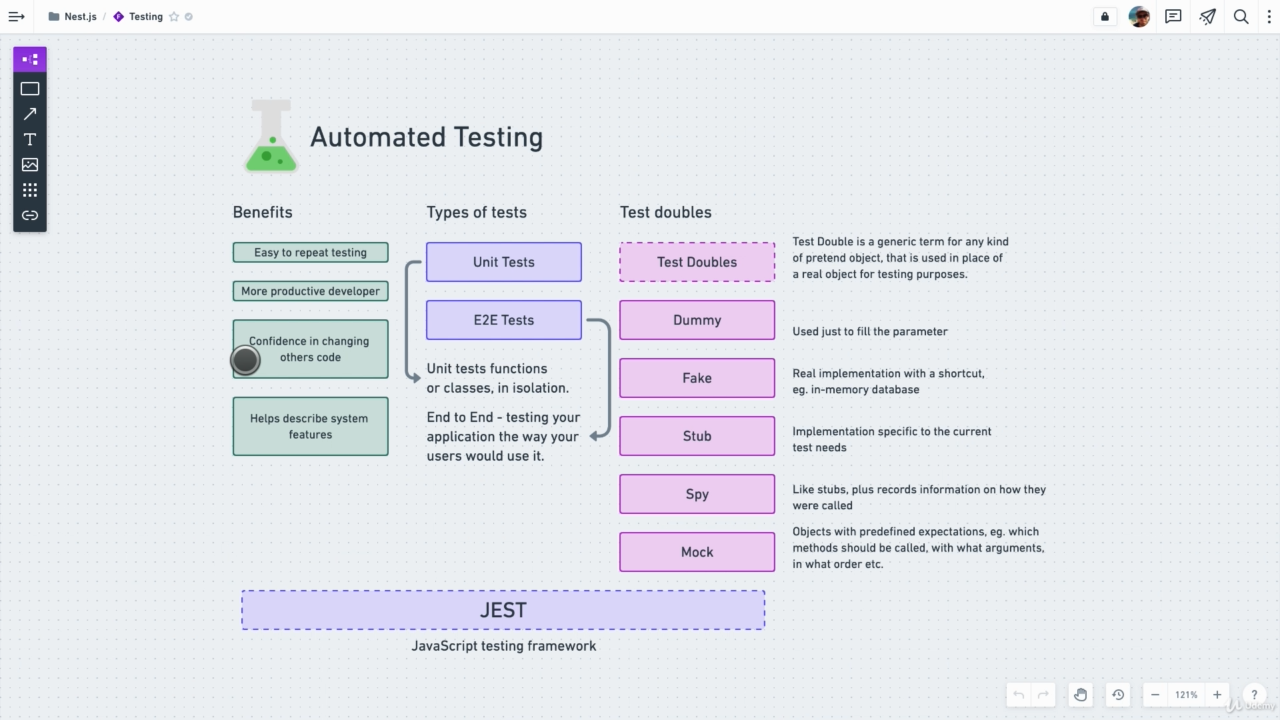Screen dimensions: 1280x720
Task: Open the three-dot more options menu
Action: pos(1269,17)
